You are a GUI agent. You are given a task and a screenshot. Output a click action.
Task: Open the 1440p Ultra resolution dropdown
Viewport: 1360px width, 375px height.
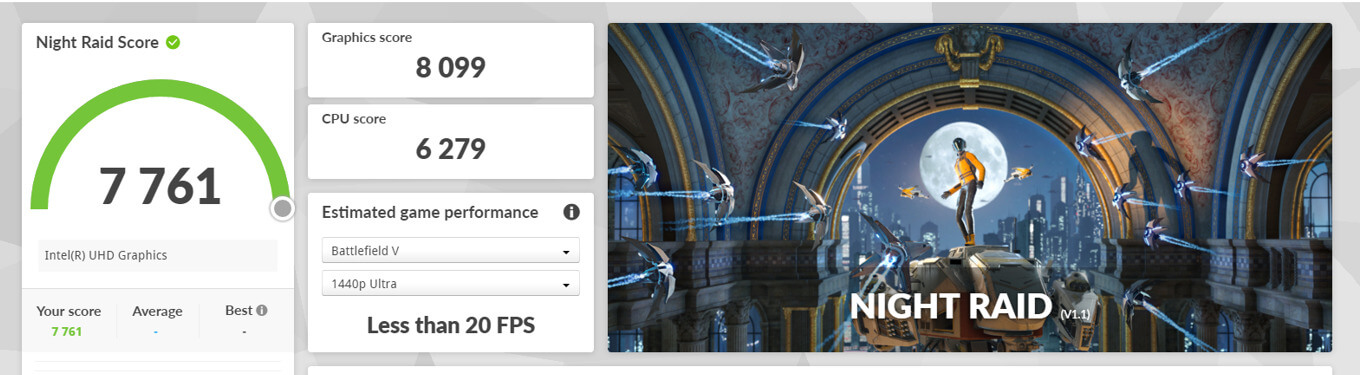click(451, 284)
